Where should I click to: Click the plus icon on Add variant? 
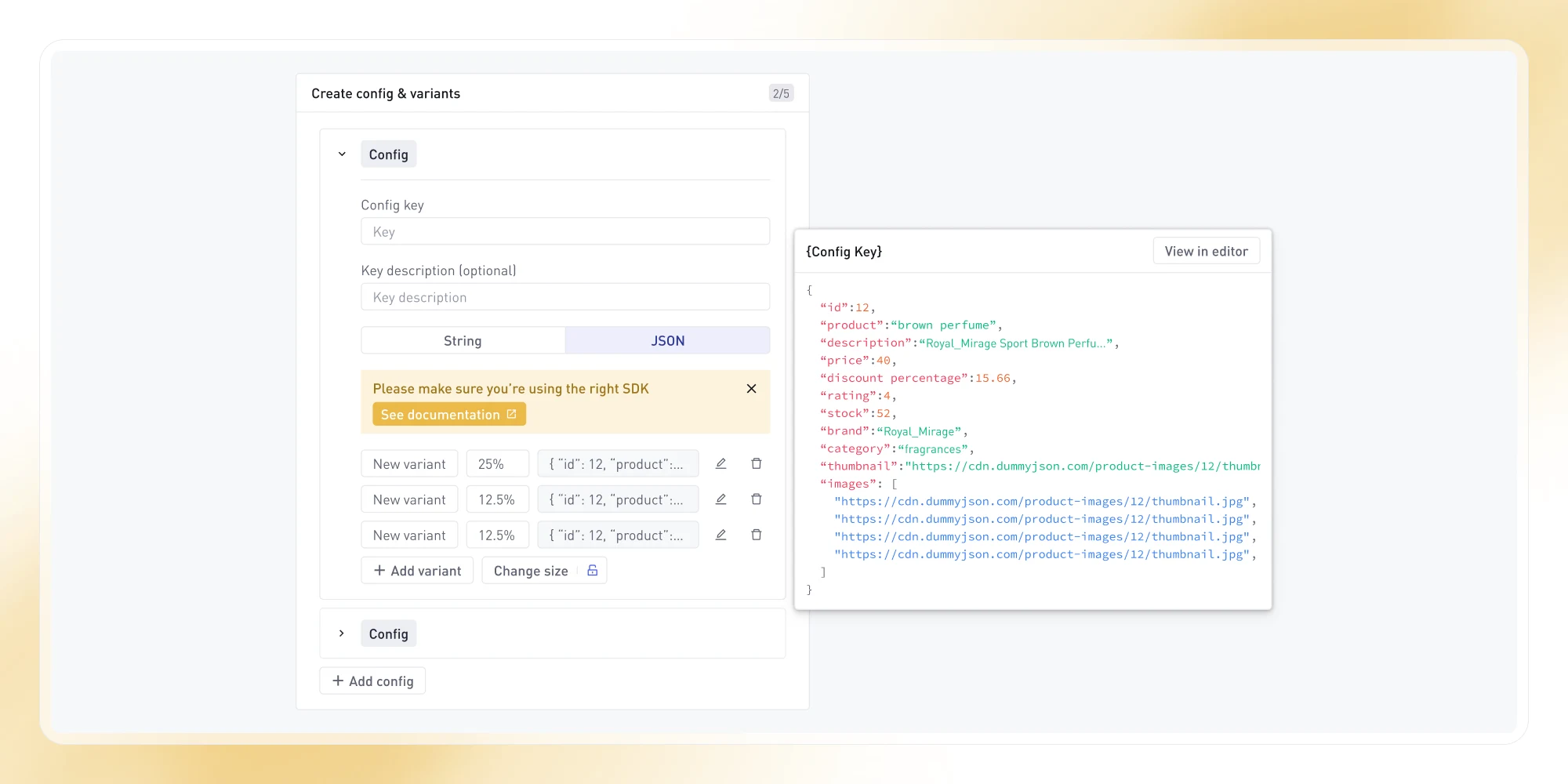pyautogui.click(x=379, y=570)
